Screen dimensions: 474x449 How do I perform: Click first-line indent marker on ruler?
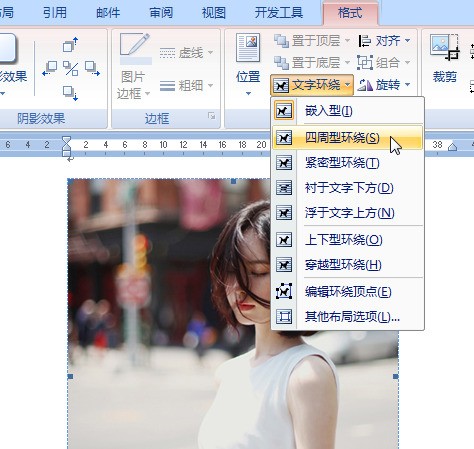67,140
